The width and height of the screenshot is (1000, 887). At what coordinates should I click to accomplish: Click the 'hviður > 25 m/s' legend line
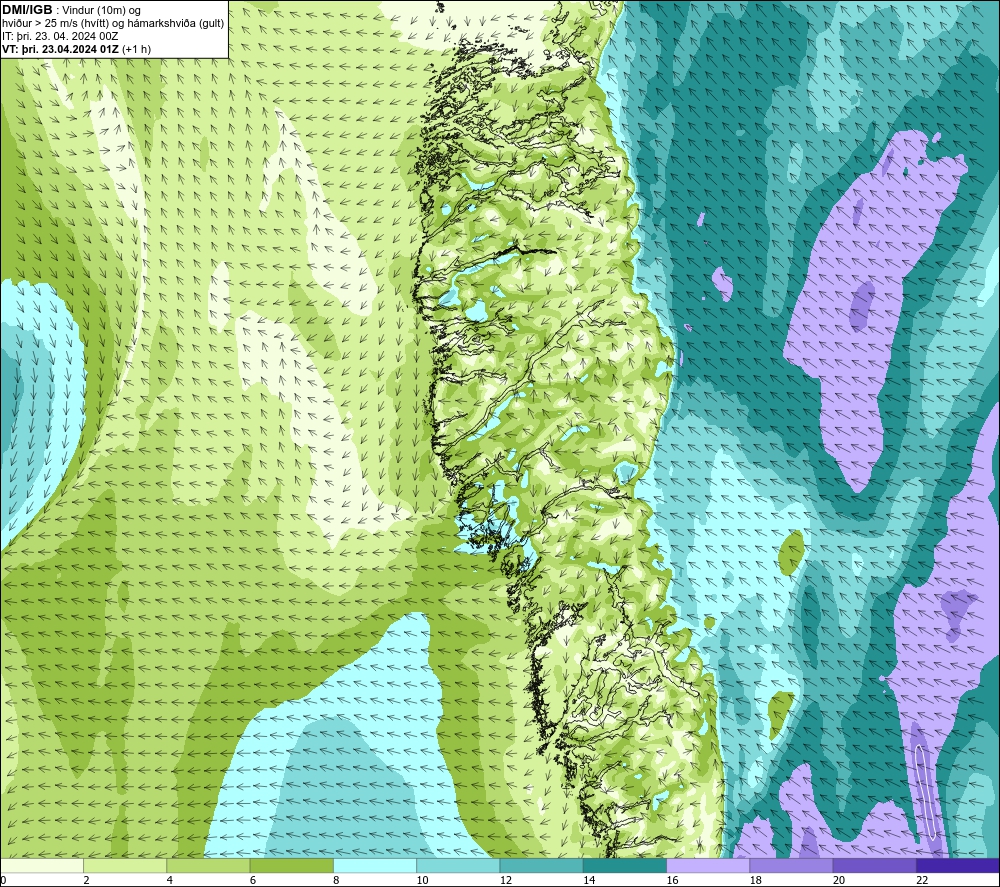click(x=113, y=24)
